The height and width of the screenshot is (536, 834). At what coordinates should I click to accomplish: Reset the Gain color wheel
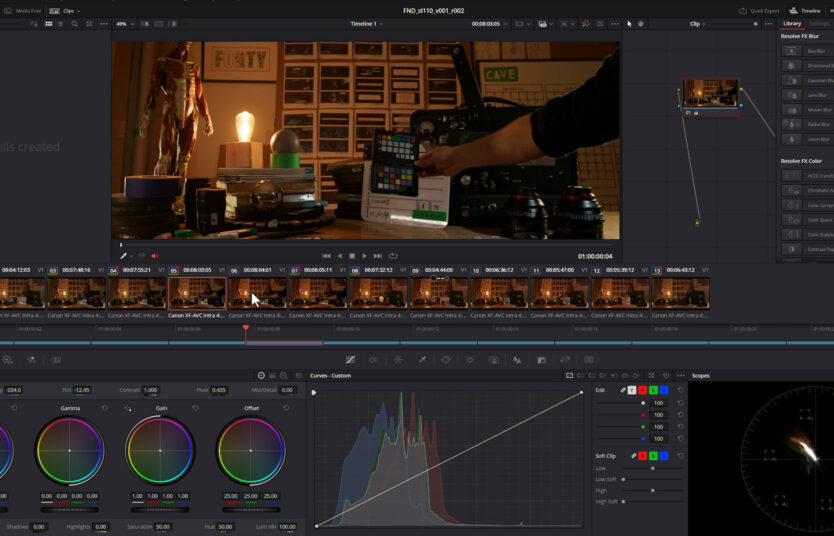pyautogui.click(x=195, y=408)
